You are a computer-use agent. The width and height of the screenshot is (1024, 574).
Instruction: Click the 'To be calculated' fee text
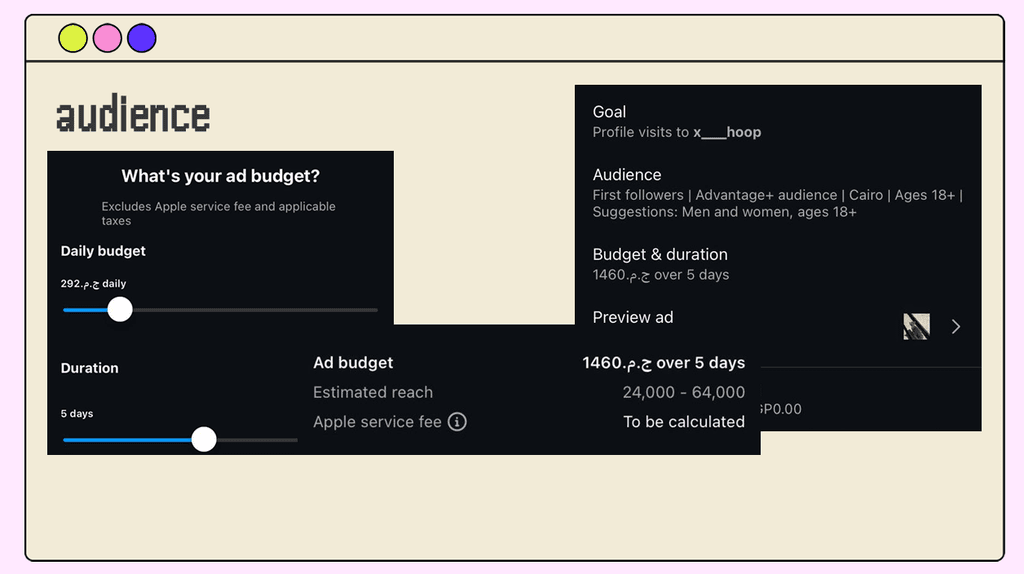[x=684, y=422]
